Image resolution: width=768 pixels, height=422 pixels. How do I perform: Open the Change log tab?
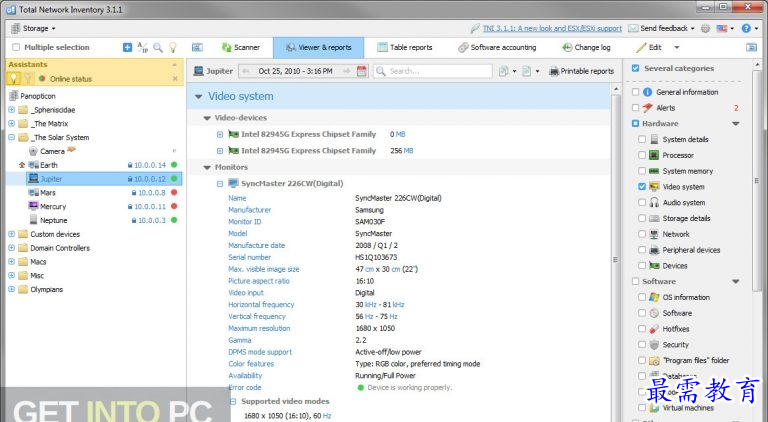(586, 47)
